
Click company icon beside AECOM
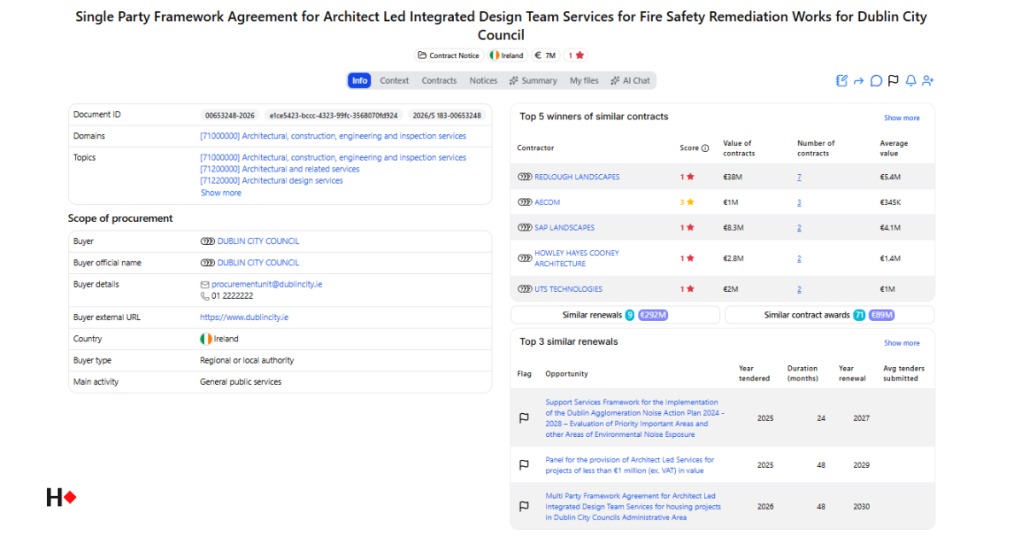click(525, 202)
